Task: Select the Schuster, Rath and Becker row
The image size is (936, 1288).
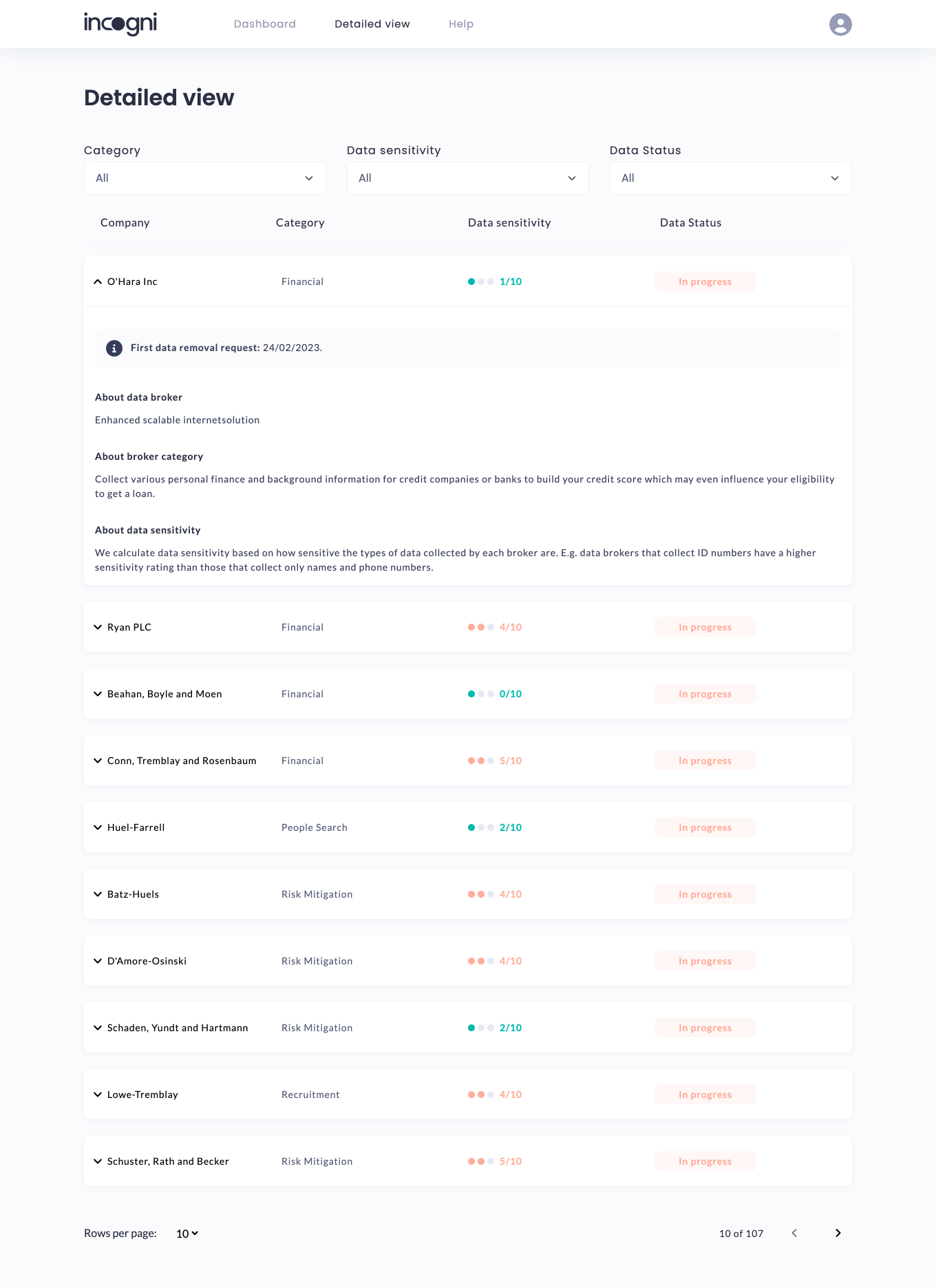Action: pos(168,1161)
